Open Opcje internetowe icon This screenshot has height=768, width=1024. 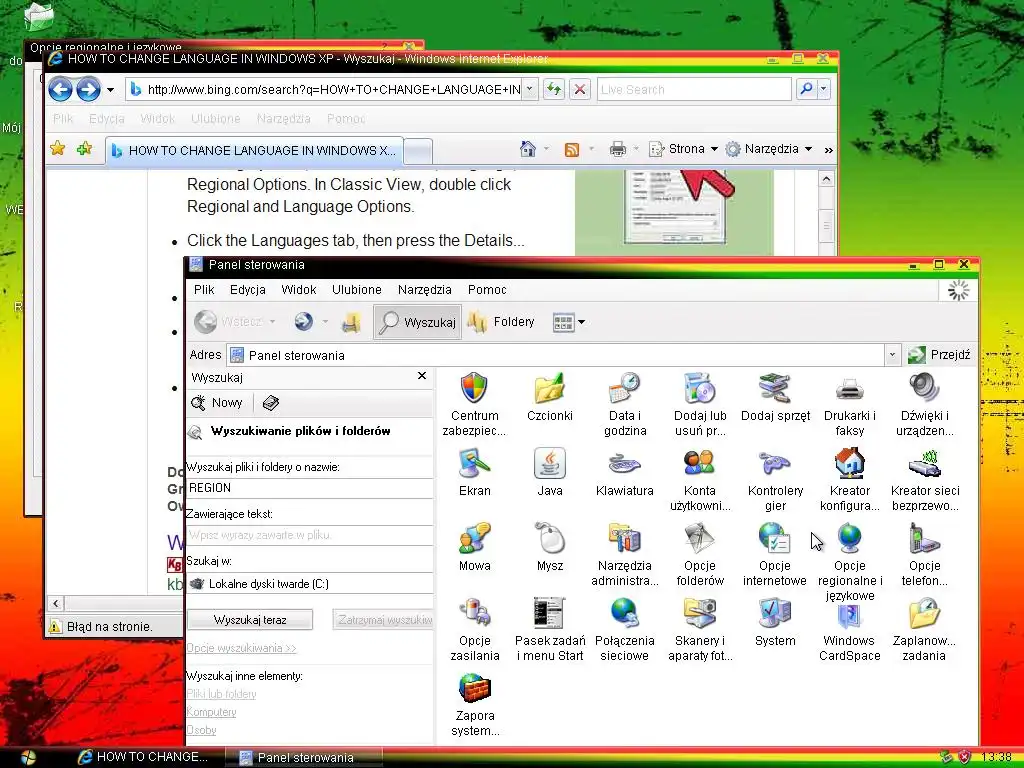[x=775, y=554]
